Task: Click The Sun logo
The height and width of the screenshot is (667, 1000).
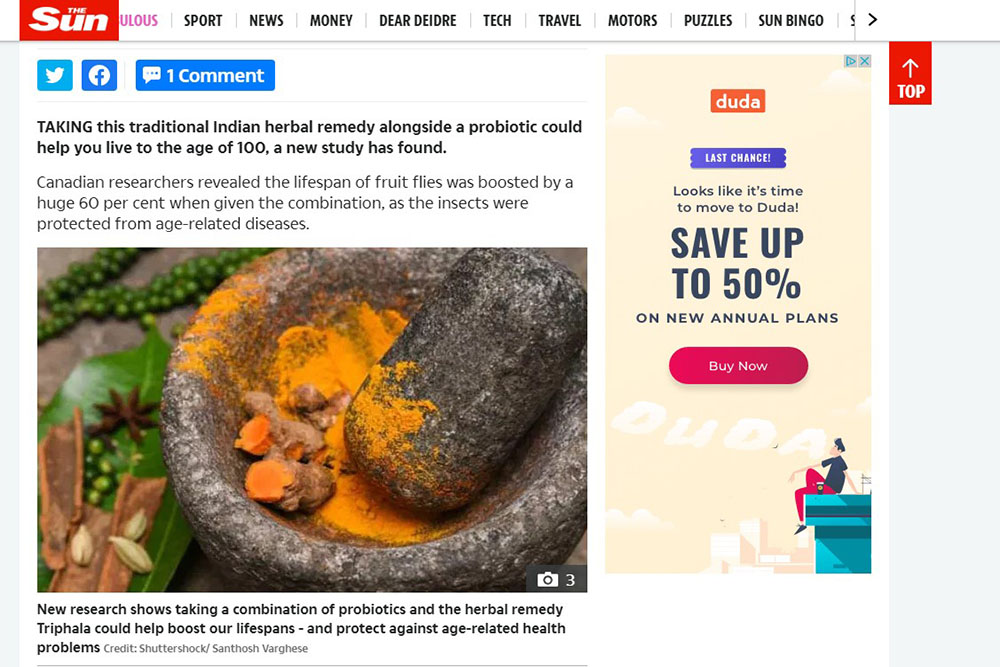Action: tap(69, 20)
